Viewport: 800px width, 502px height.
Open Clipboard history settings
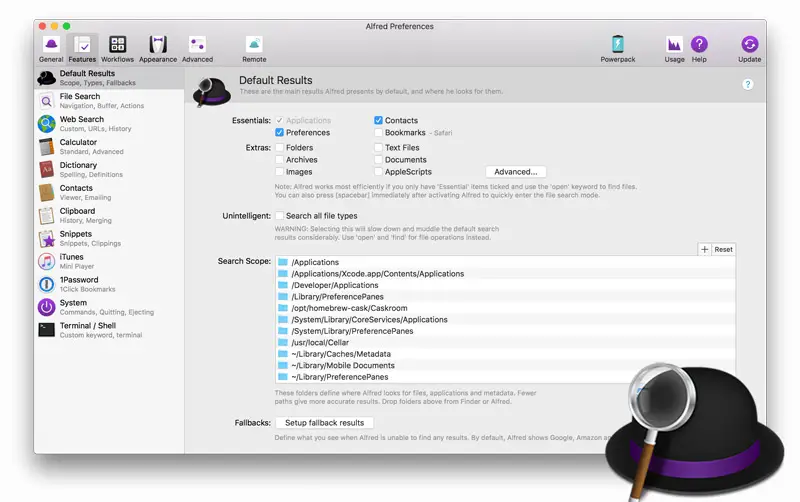pos(109,216)
